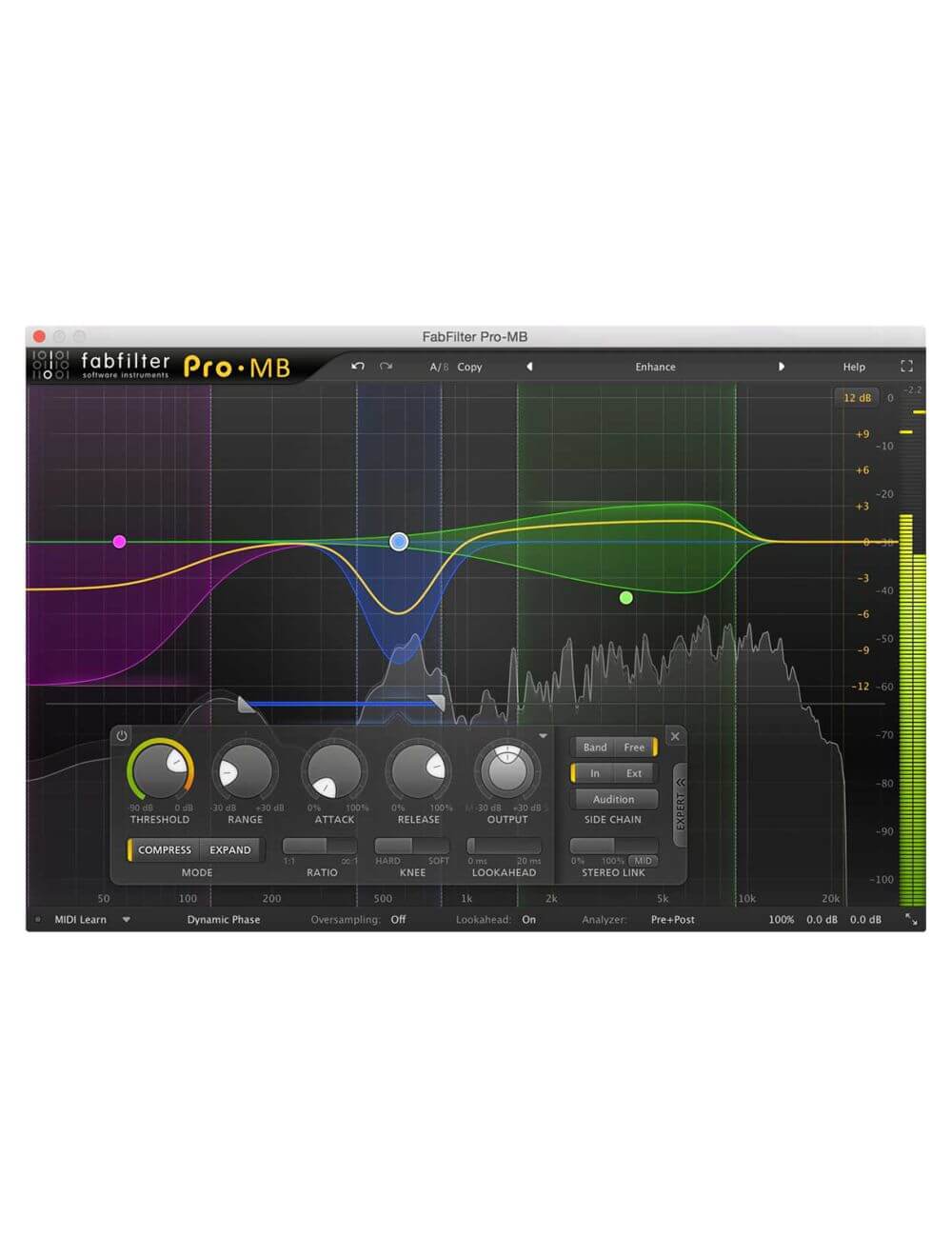
Task: Select the green high band dot
Action: tap(625, 598)
